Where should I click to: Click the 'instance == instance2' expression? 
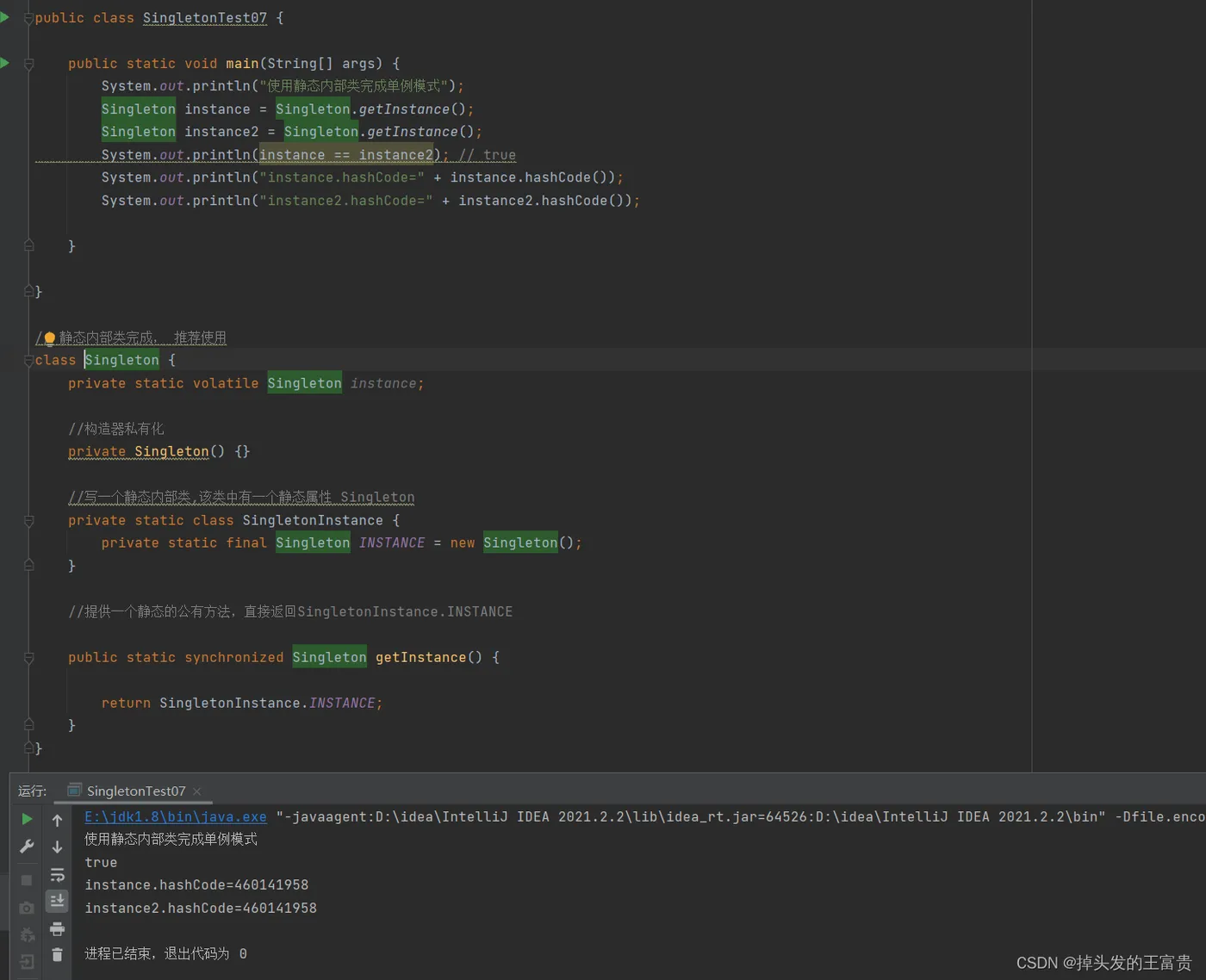346,155
